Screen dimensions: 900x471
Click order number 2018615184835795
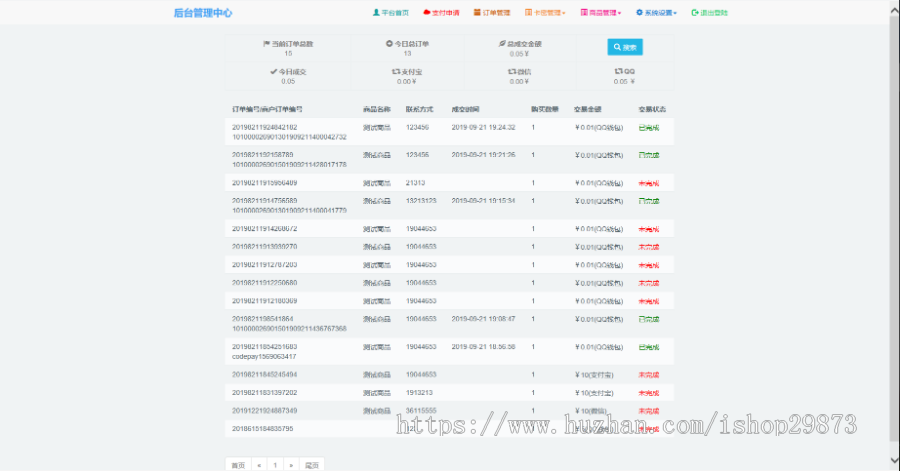coord(262,429)
